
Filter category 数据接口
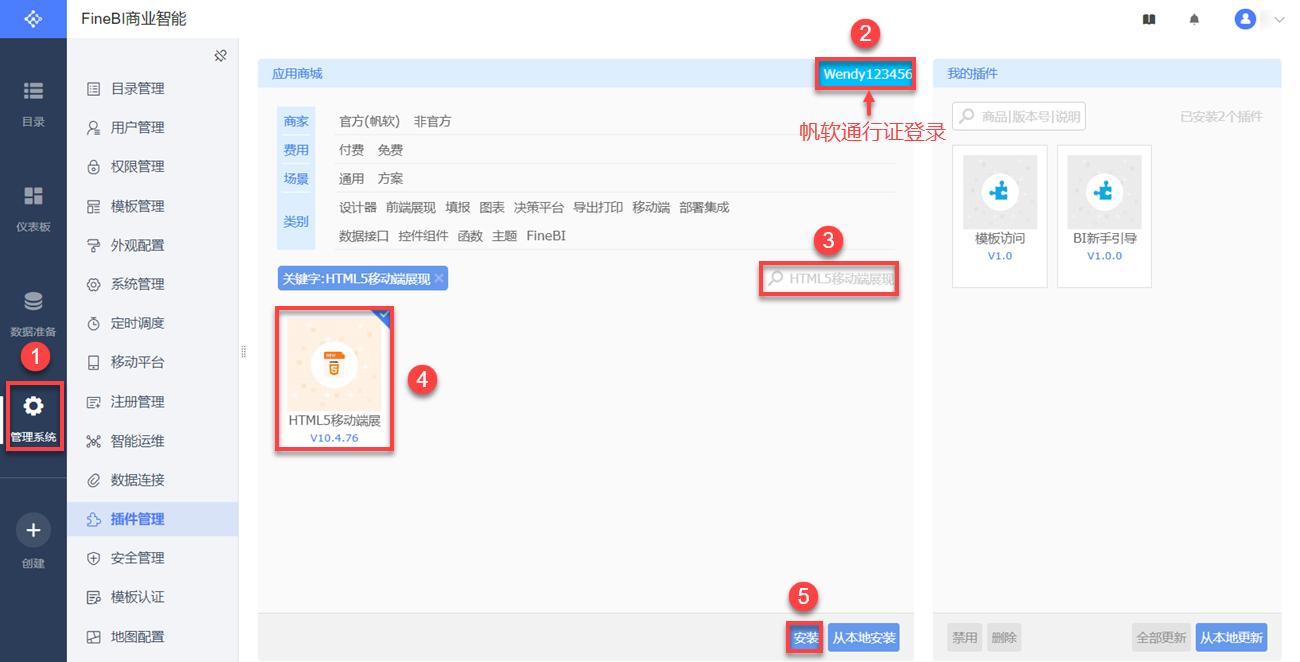click(364, 237)
